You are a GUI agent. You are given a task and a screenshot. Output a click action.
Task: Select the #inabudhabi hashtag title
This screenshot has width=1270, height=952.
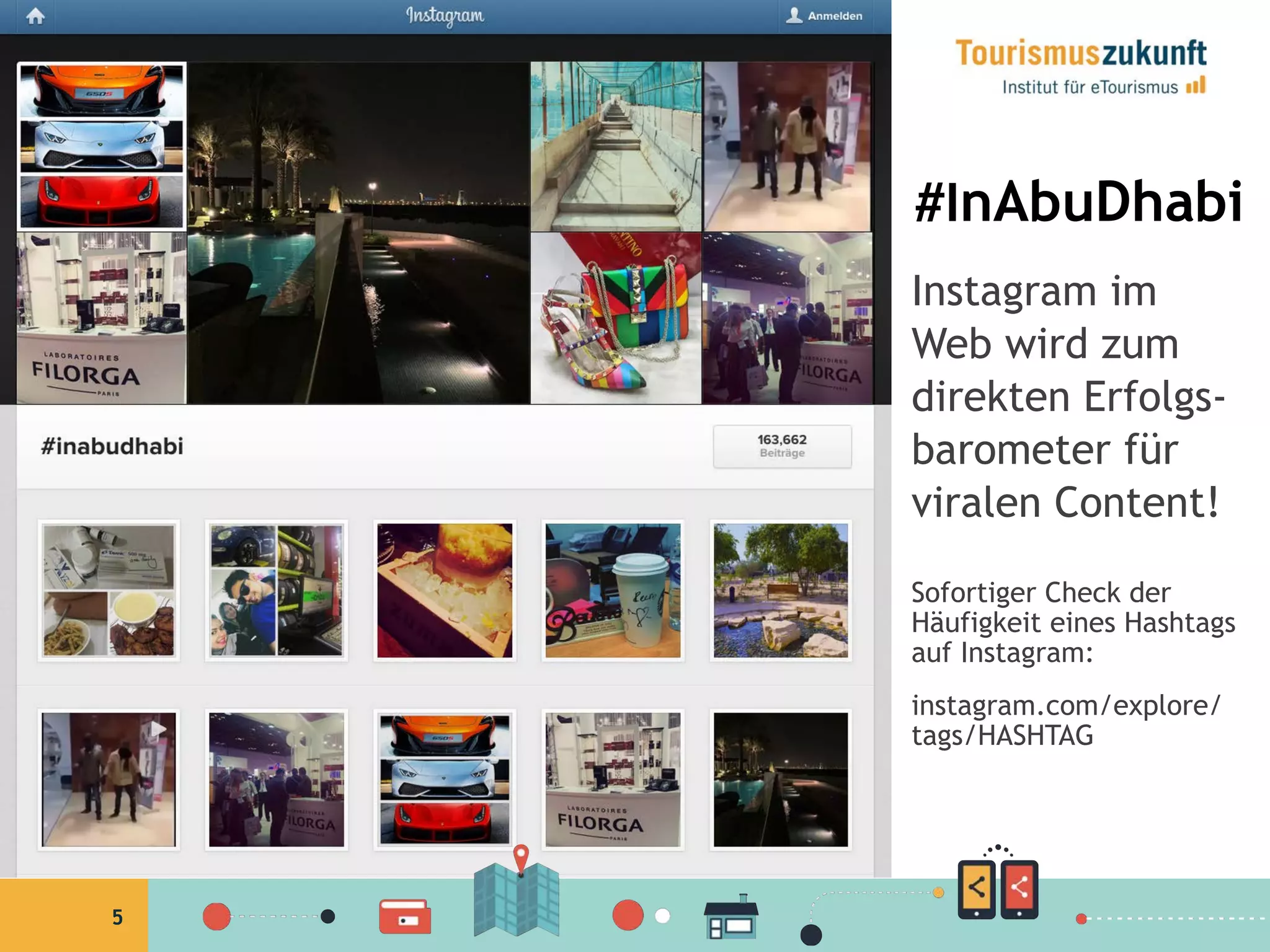[112, 446]
